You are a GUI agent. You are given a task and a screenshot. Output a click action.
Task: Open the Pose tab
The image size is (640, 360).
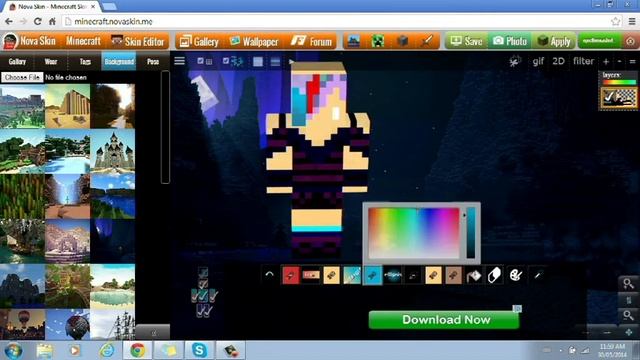coord(153,62)
